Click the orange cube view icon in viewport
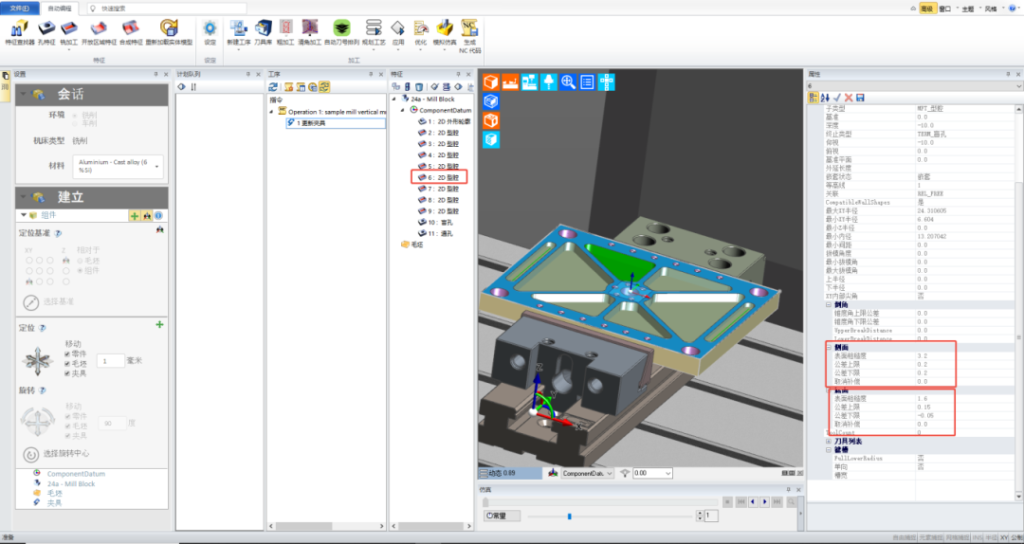This screenshot has width=1024, height=544. coord(491,120)
